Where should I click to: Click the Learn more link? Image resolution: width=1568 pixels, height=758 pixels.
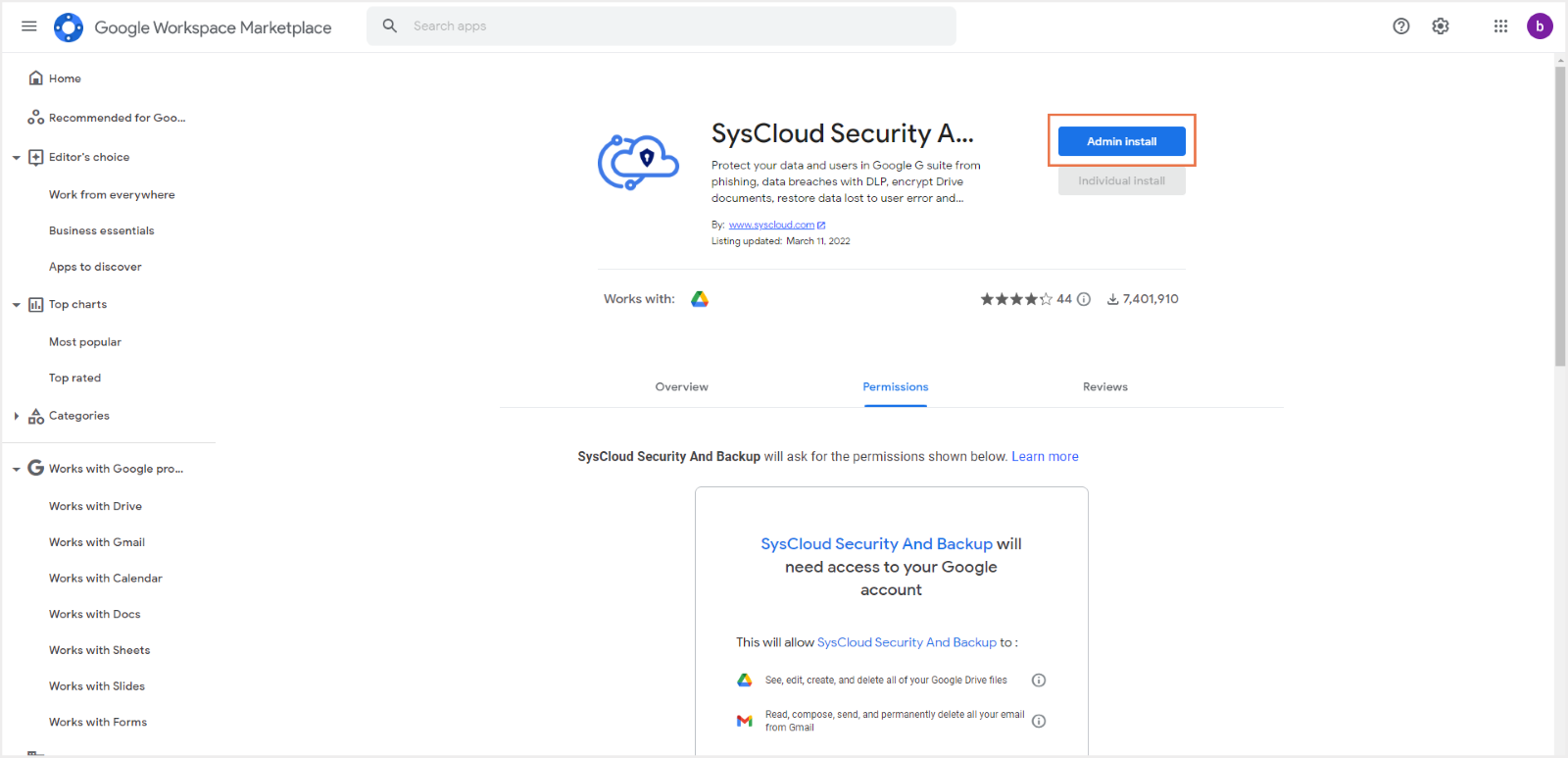click(1045, 457)
